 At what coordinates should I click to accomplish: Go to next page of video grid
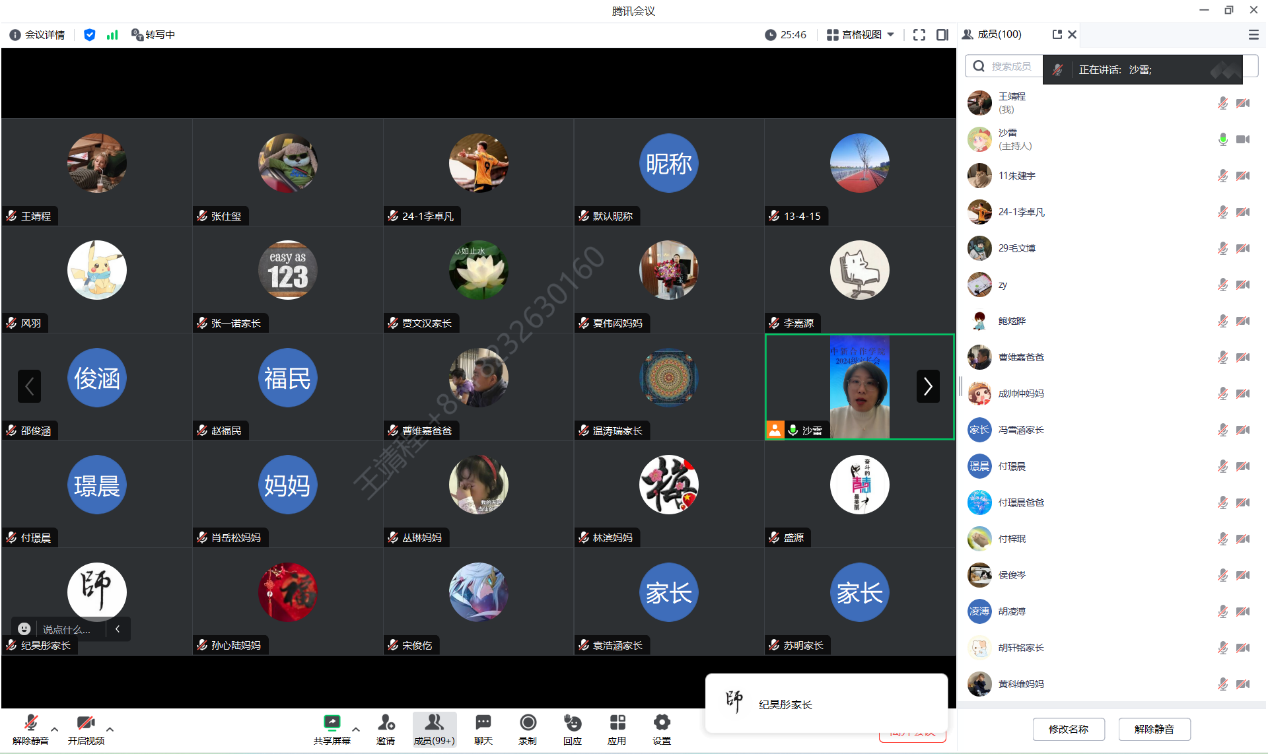tap(928, 386)
